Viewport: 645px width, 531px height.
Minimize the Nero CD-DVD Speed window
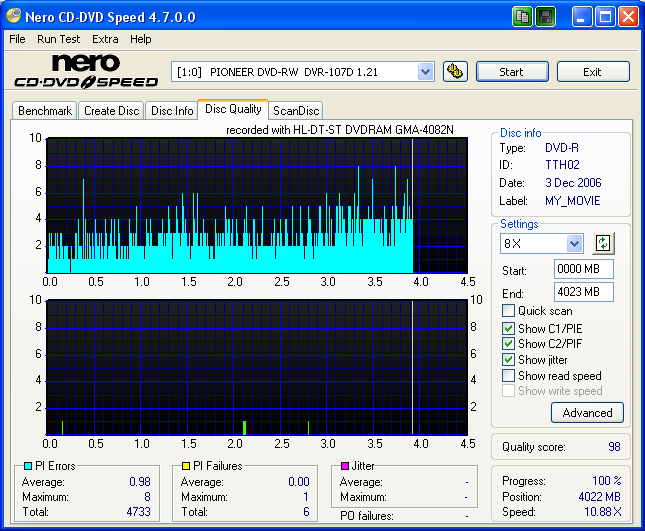[x=582, y=17]
